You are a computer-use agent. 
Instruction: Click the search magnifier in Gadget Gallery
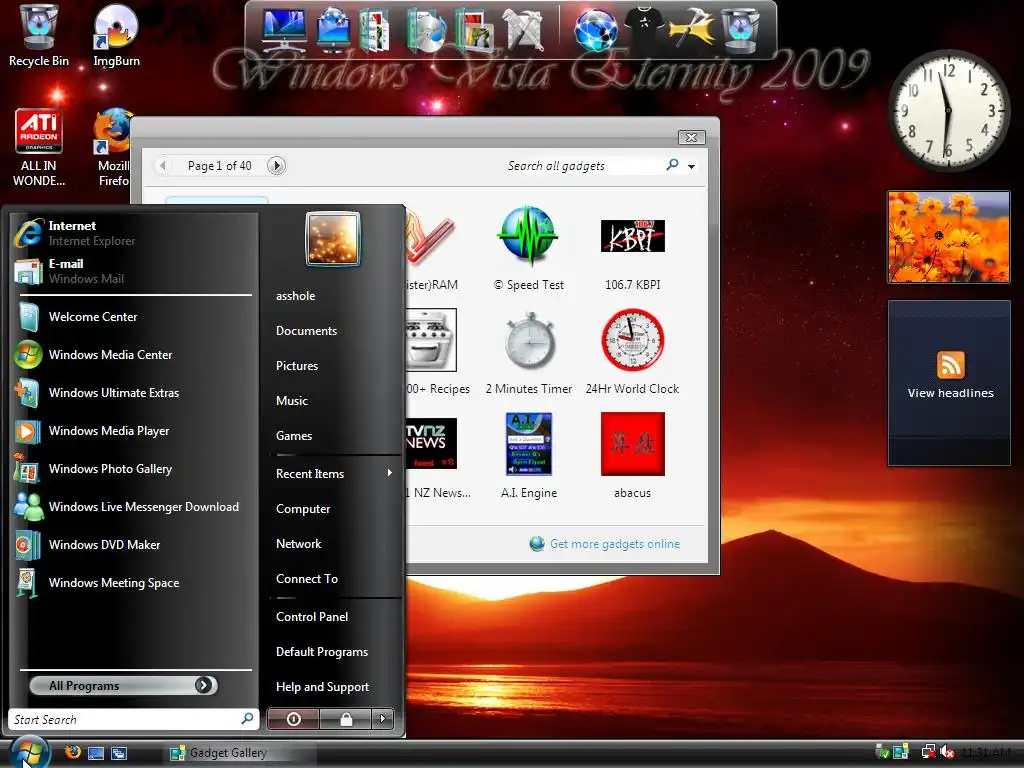point(672,165)
